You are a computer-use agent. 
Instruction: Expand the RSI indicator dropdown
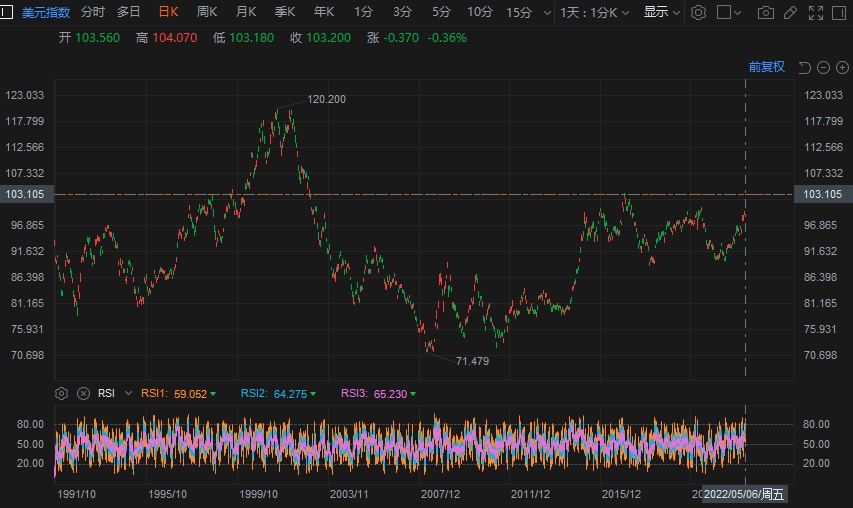(127, 394)
